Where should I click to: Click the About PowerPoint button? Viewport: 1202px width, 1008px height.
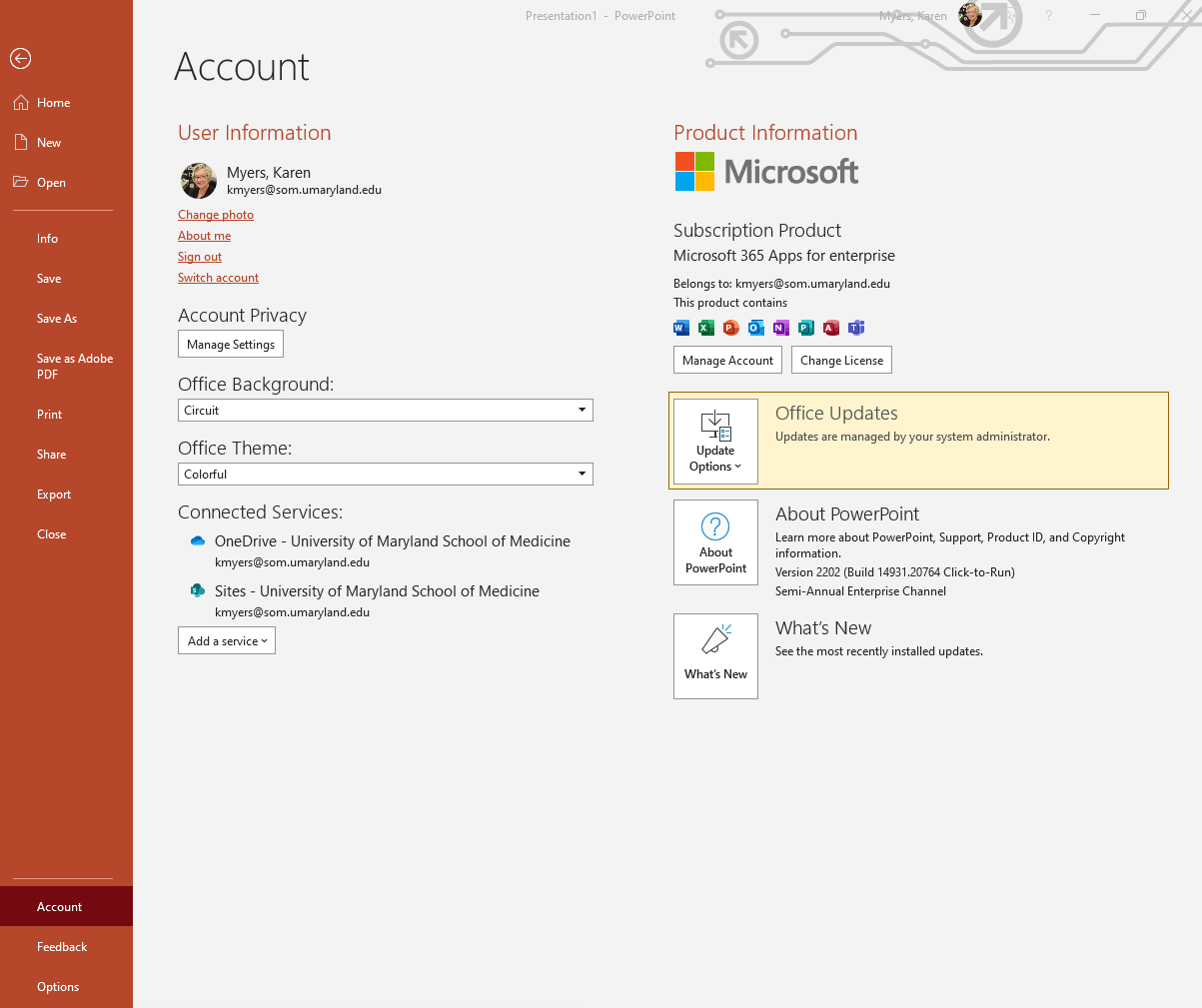[715, 542]
